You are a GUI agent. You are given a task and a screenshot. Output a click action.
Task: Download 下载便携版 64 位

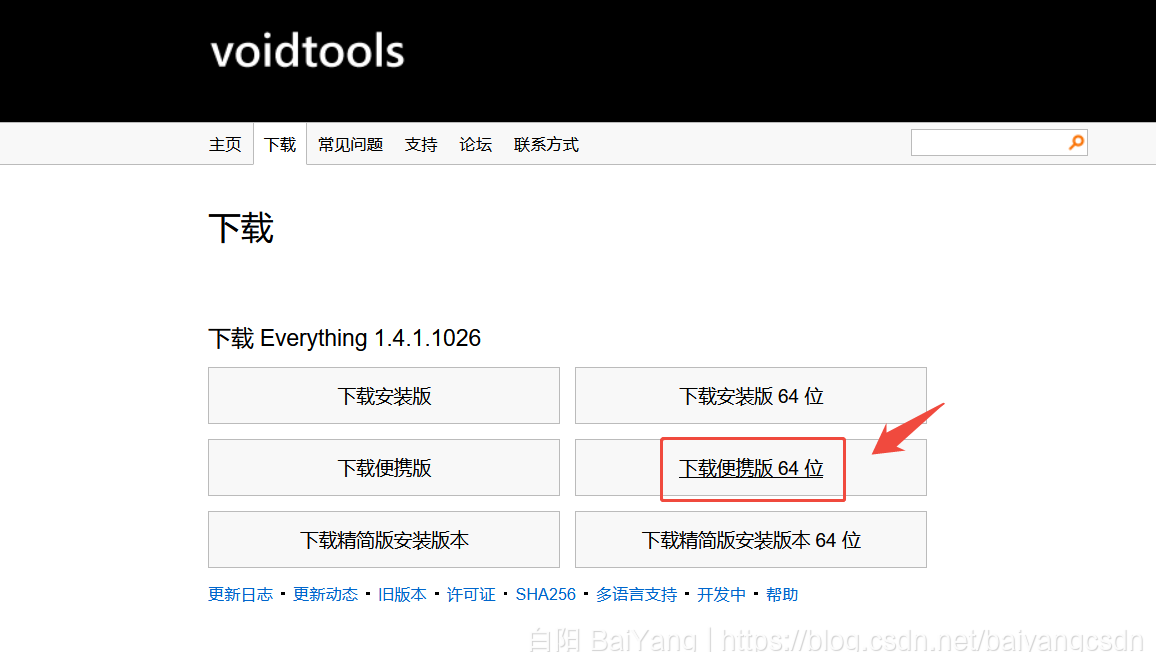[x=751, y=468]
